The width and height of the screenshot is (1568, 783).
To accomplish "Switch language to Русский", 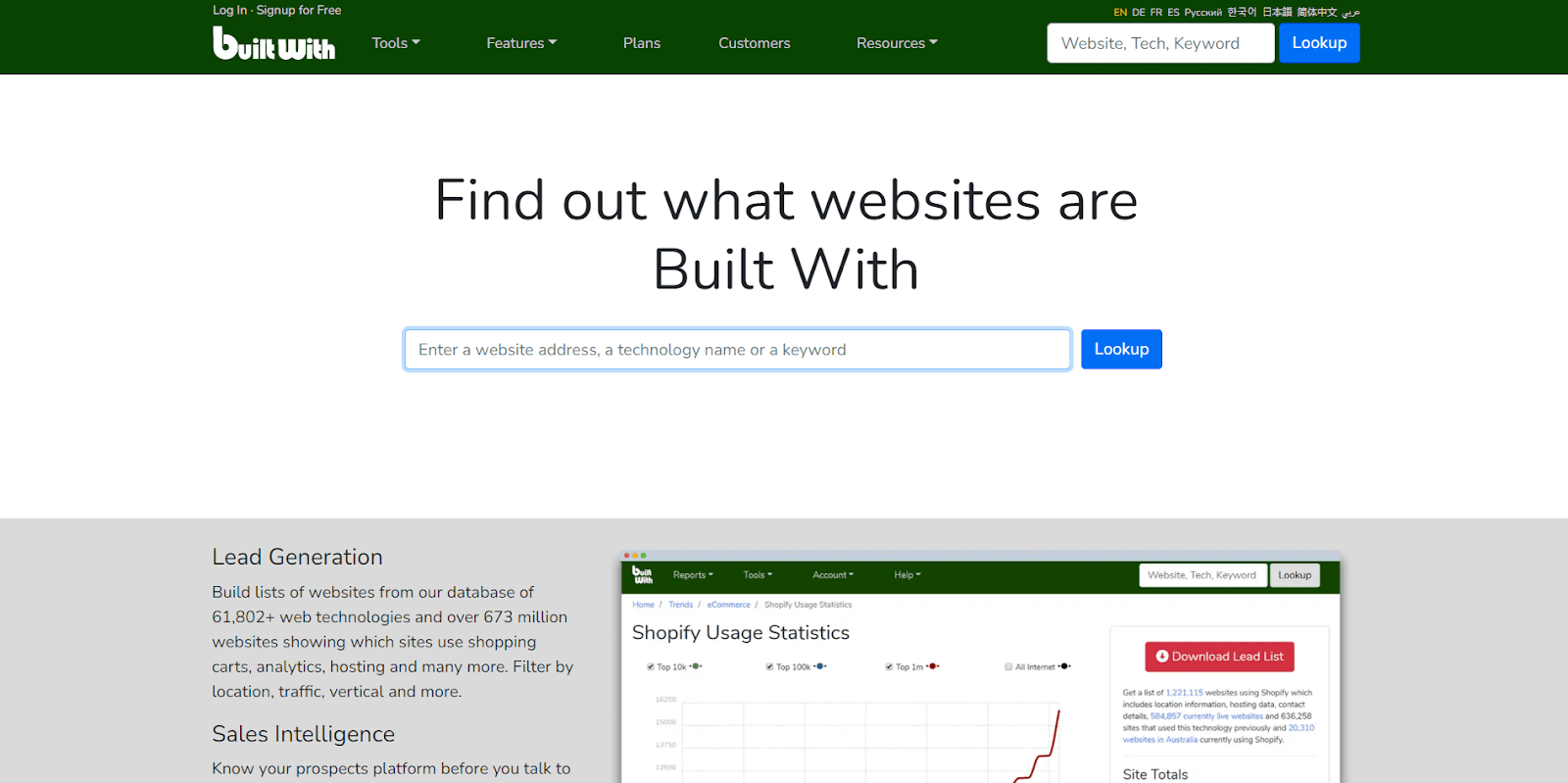I will 1203,13.
